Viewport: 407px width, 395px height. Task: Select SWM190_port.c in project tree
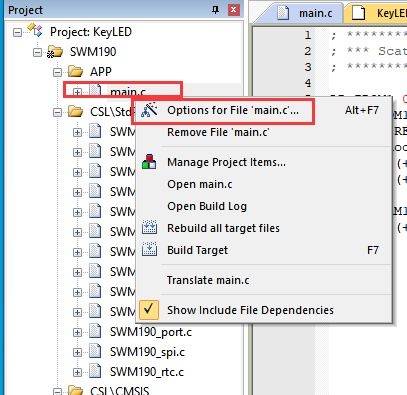point(151,332)
